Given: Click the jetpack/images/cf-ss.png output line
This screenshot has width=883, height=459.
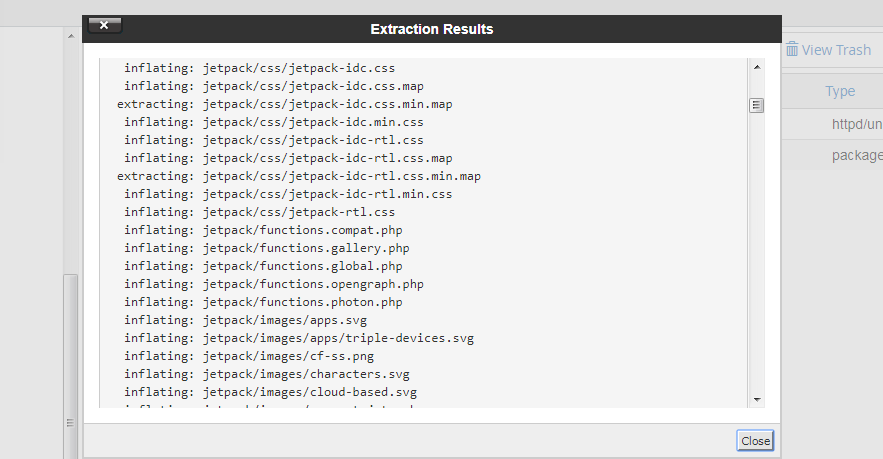Looking at the screenshot, I should pyautogui.click(x=288, y=356).
